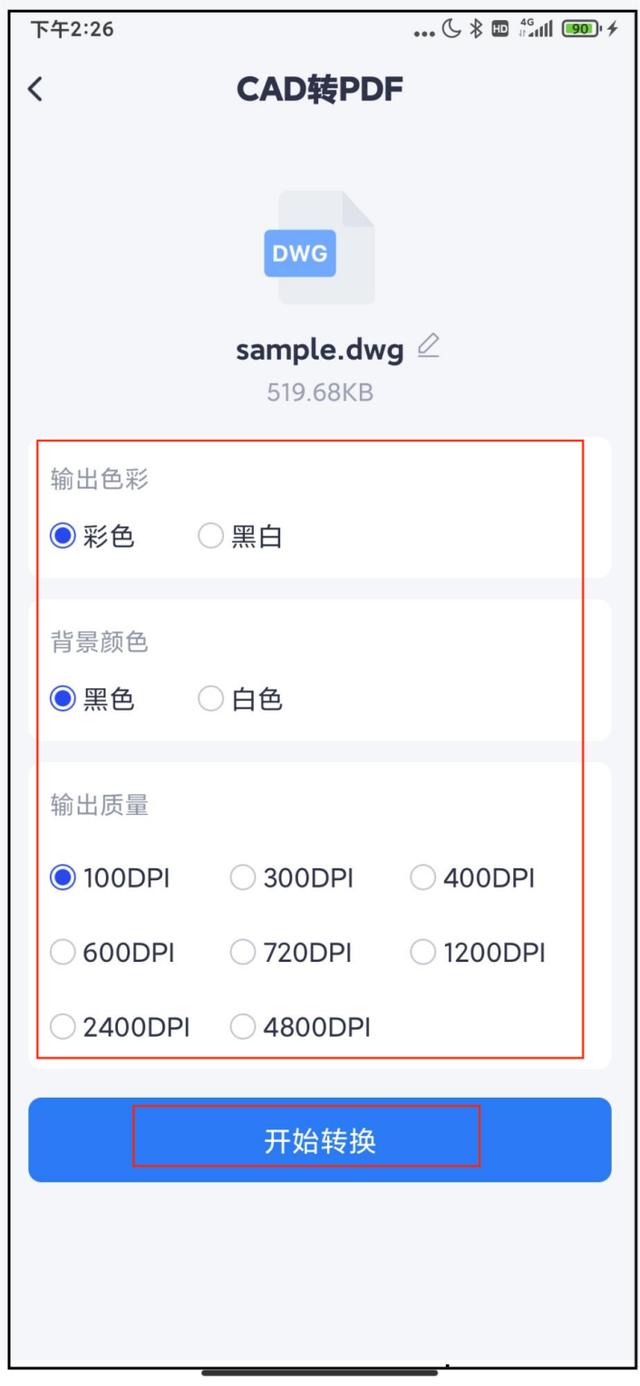Tap the CAD转PDF title bar
The width and height of the screenshot is (640, 1386).
[x=320, y=89]
